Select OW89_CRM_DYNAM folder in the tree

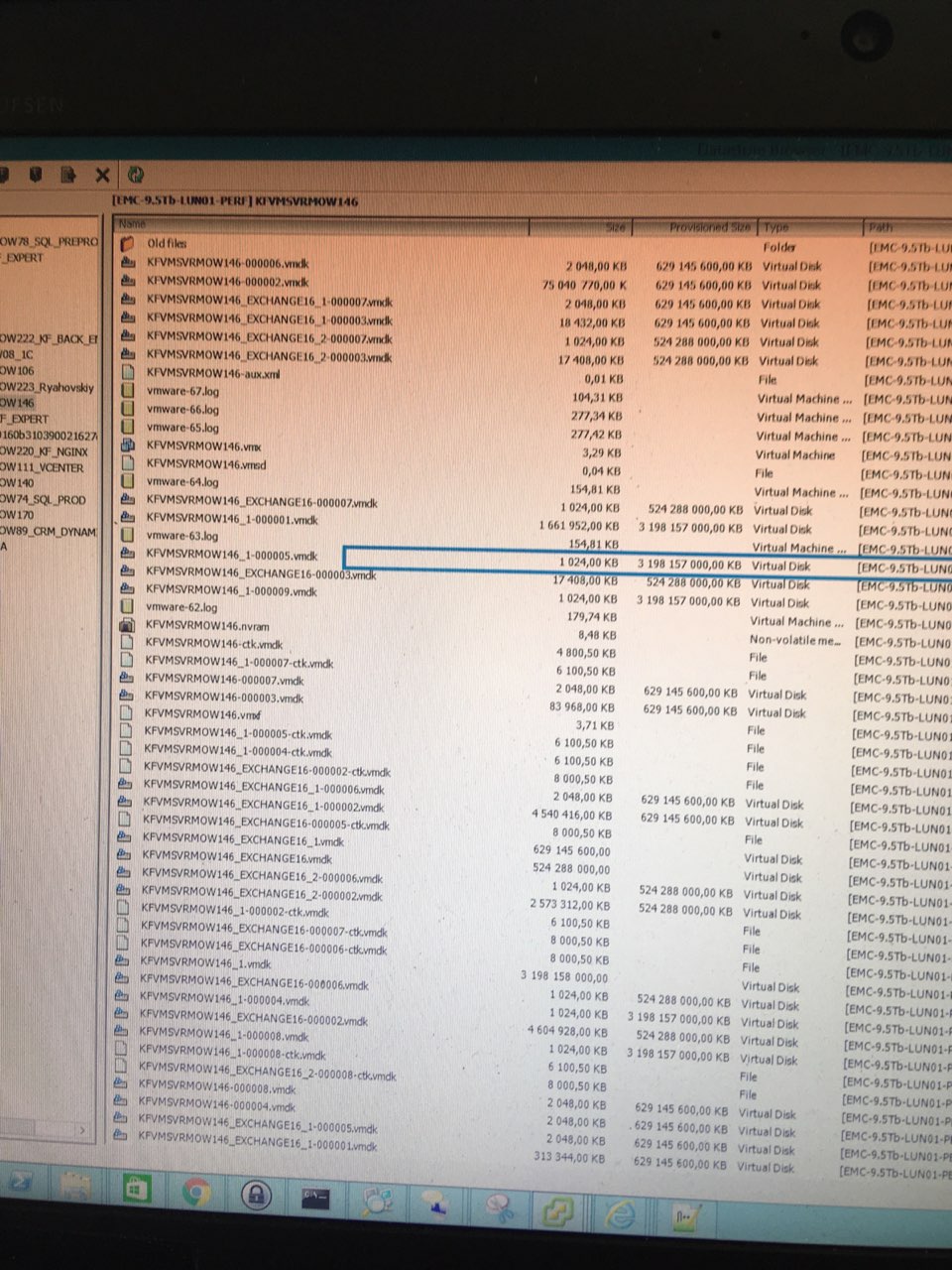pos(49,532)
